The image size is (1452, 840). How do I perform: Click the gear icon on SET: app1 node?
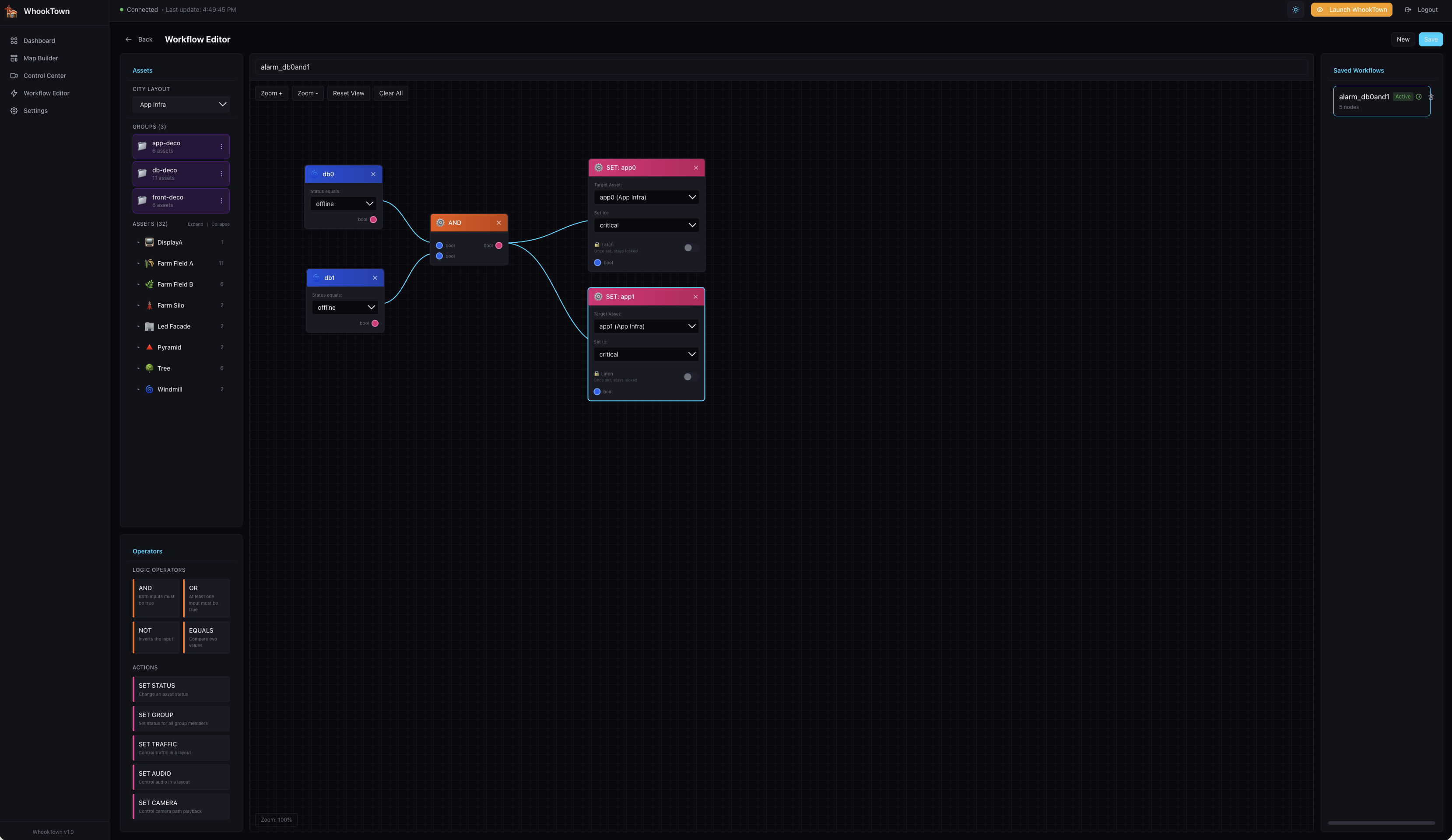598,297
